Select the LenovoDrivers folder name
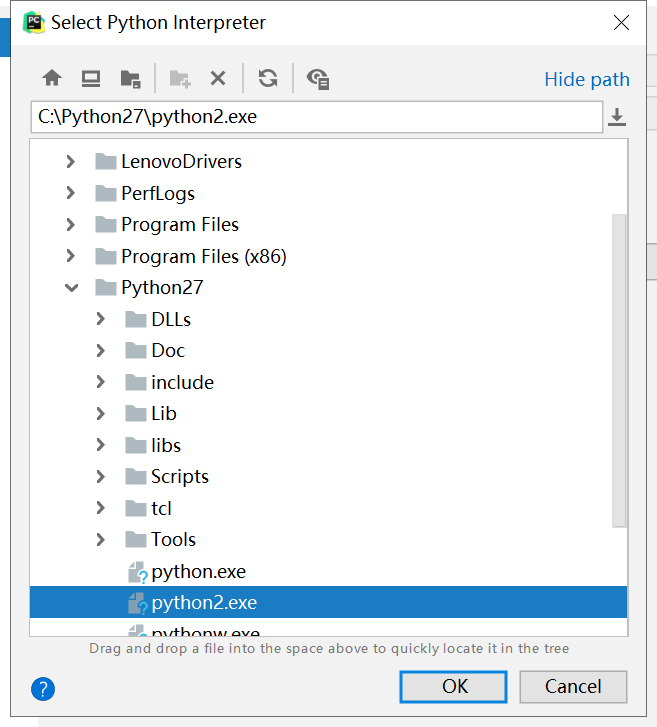This screenshot has width=657, height=727. point(181,162)
